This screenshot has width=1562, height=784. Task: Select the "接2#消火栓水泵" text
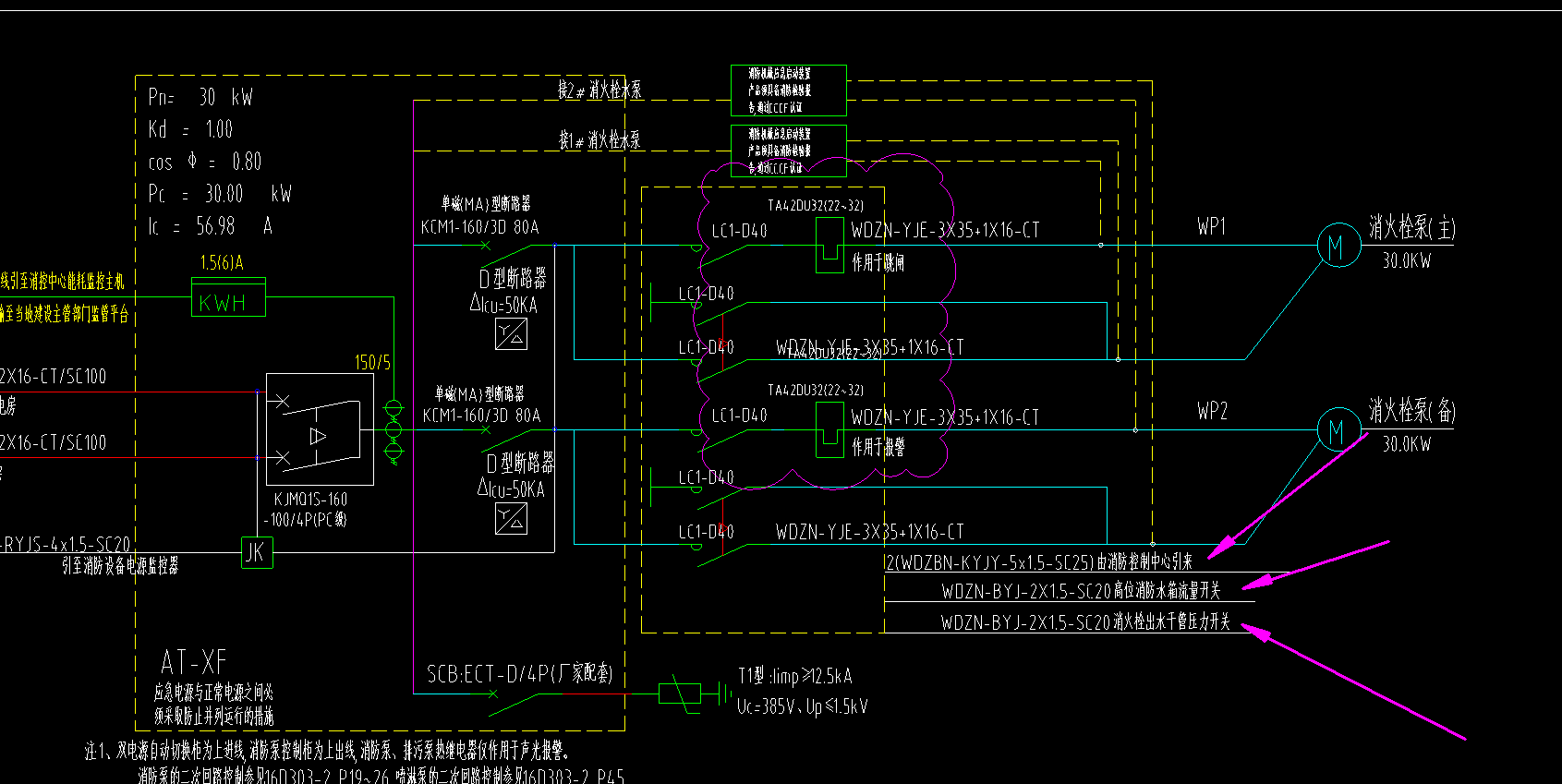pos(599,90)
